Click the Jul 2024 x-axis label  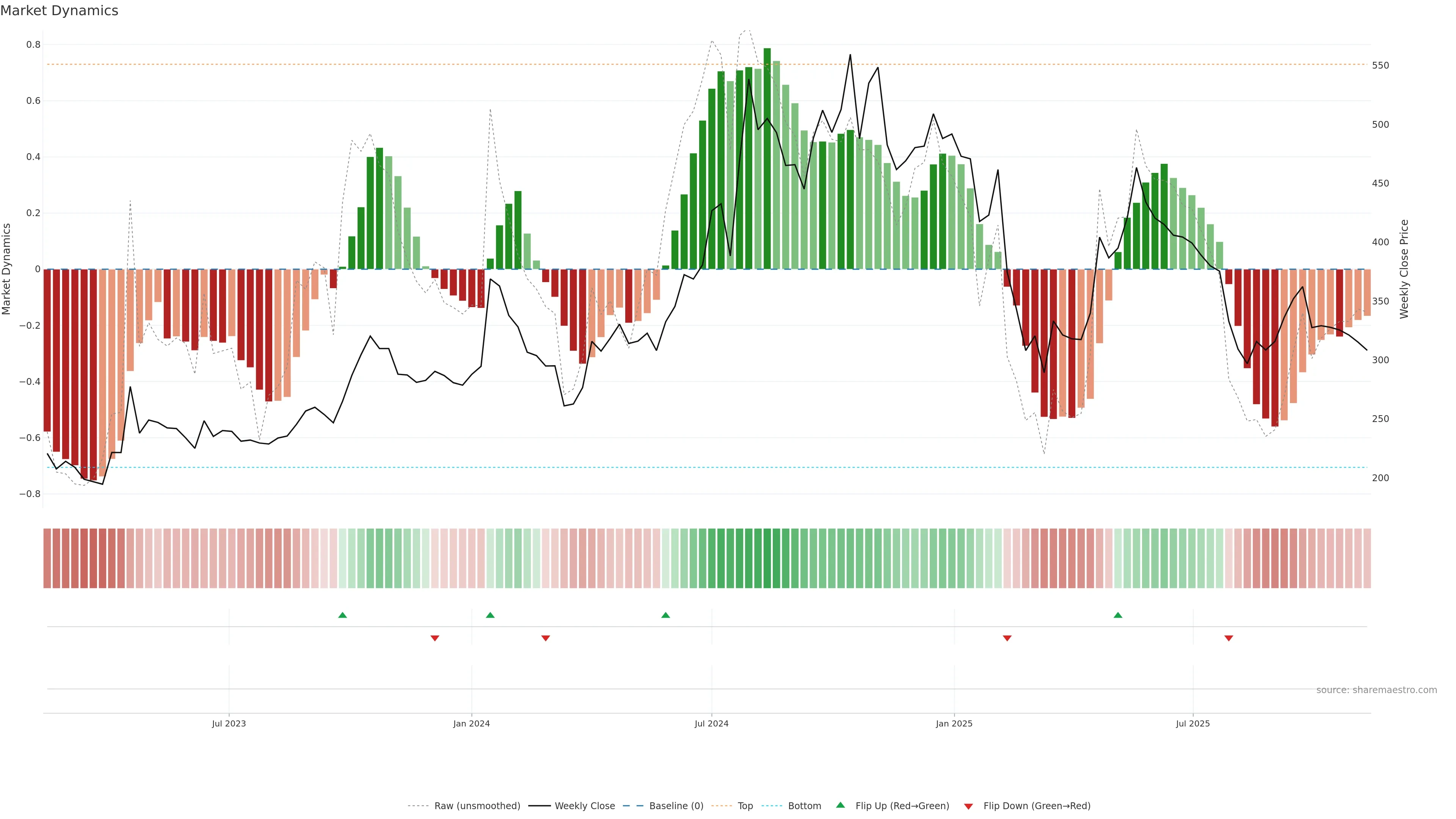[711, 723]
